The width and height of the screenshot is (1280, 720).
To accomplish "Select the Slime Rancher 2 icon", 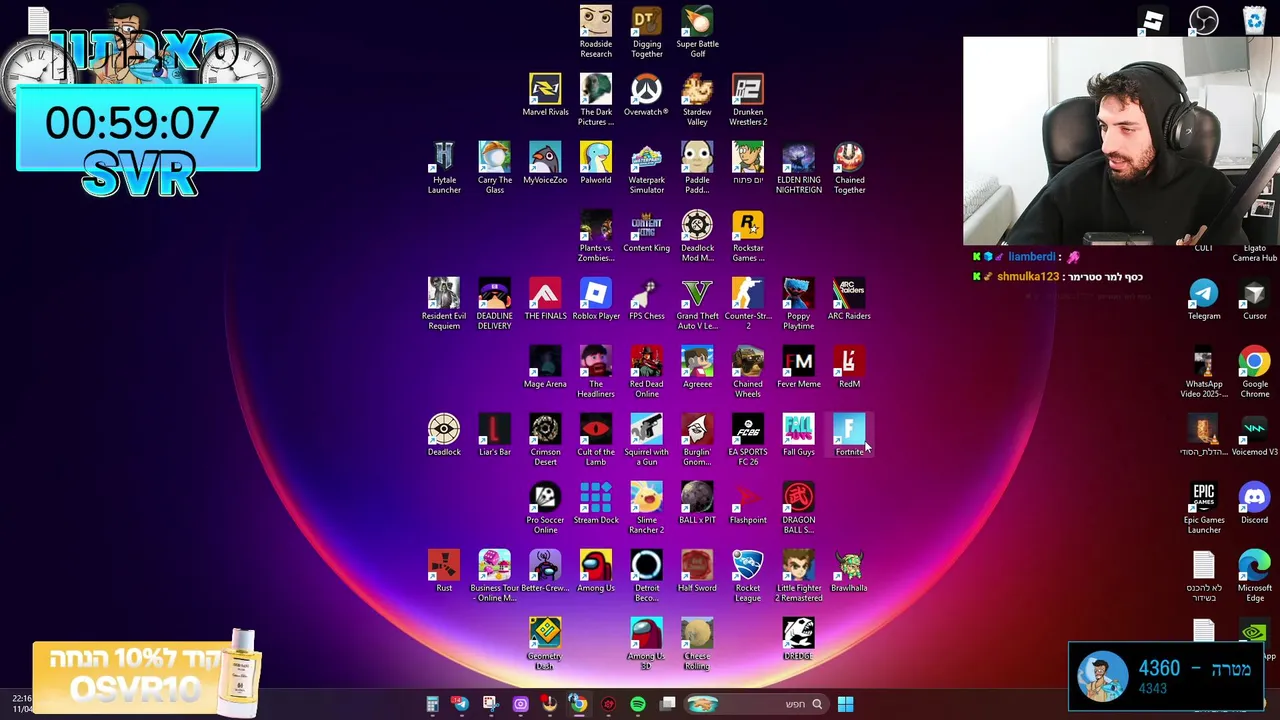I will point(646,508).
